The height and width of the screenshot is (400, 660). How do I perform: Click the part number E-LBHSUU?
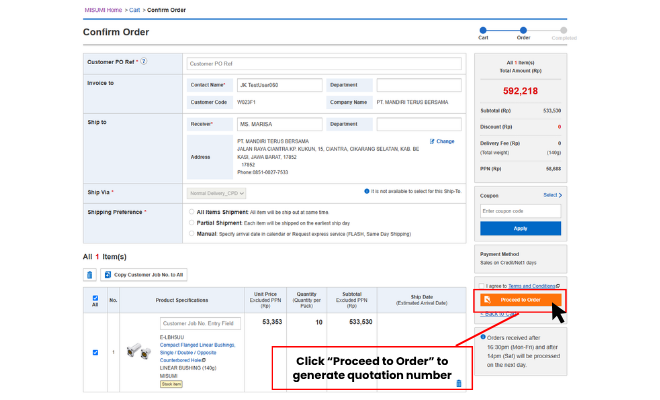pyautogui.click(x=172, y=337)
